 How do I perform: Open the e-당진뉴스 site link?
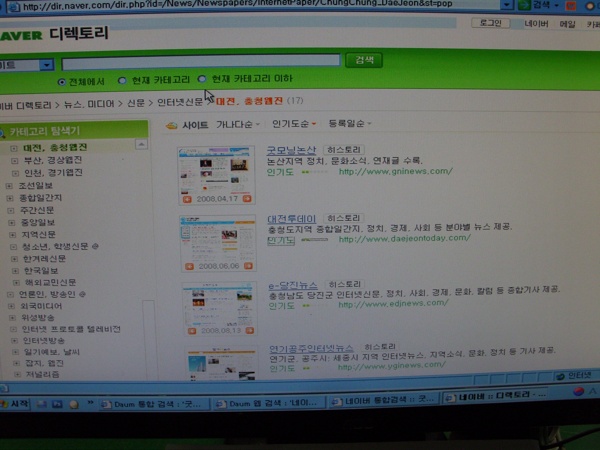(x=293, y=286)
